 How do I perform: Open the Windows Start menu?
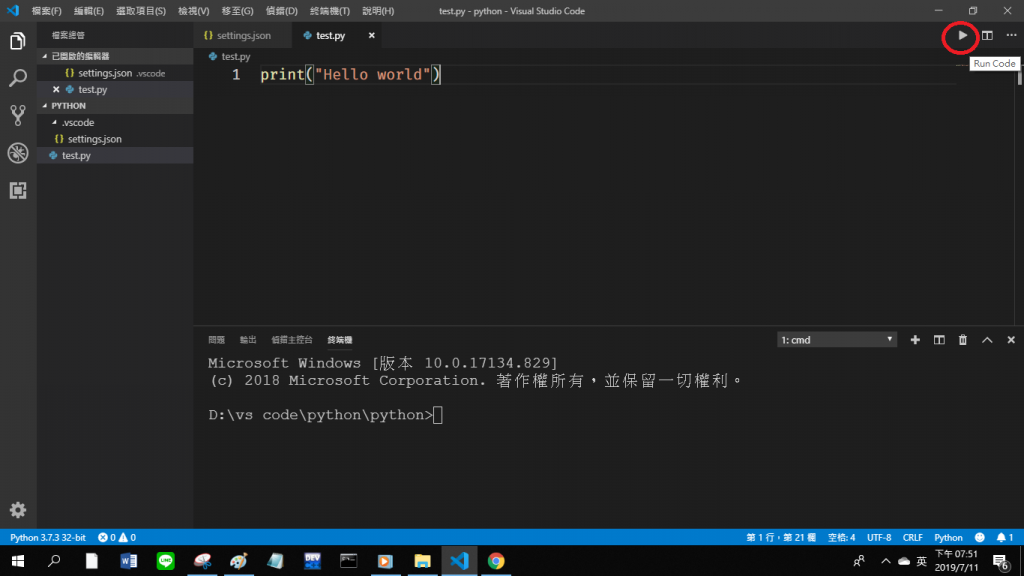click(x=18, y=561)
